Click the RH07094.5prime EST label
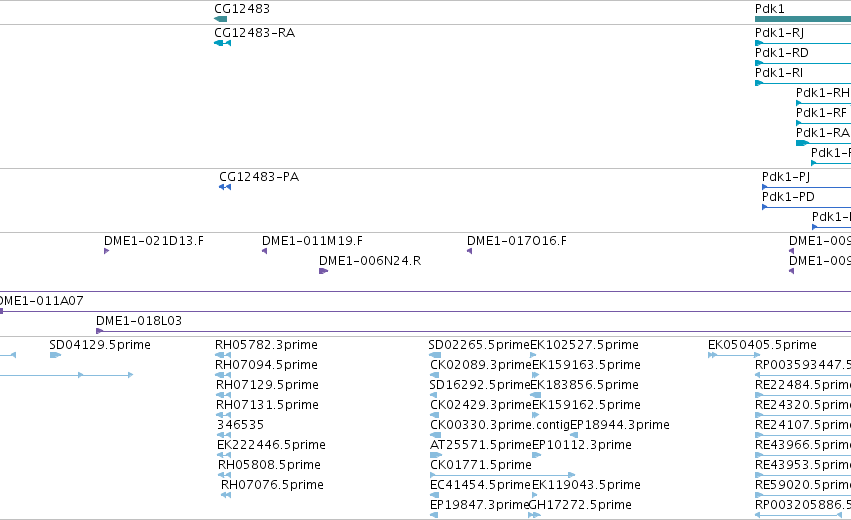Image resolution: width=851 pixels, height=520 pixels. point(266,365)
